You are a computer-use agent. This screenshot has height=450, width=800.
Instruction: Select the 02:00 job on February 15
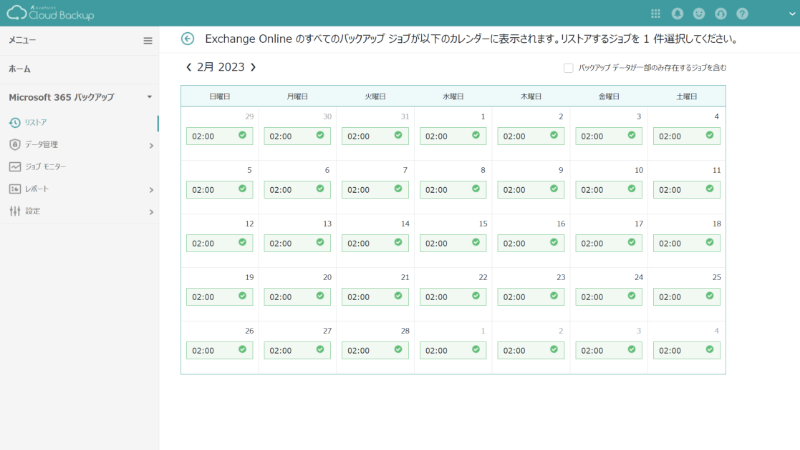click(x=453, y=243)
